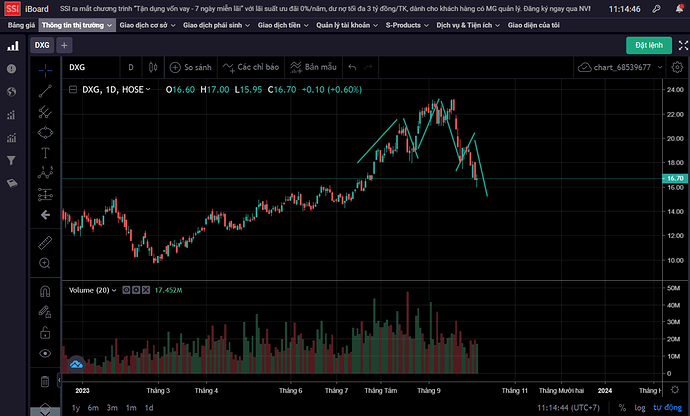Open Giao dịch phái sinh menu
690x416 pixels.
click(216, 26)
